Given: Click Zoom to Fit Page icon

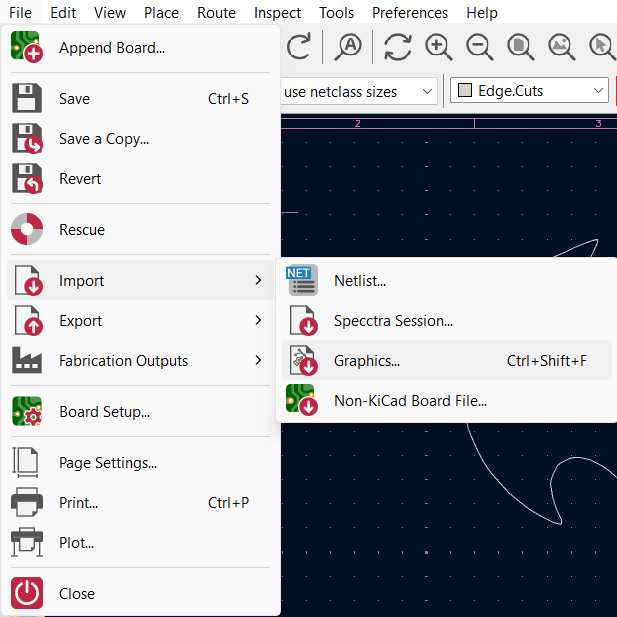Looking at the screenshot, I should 521,47.
